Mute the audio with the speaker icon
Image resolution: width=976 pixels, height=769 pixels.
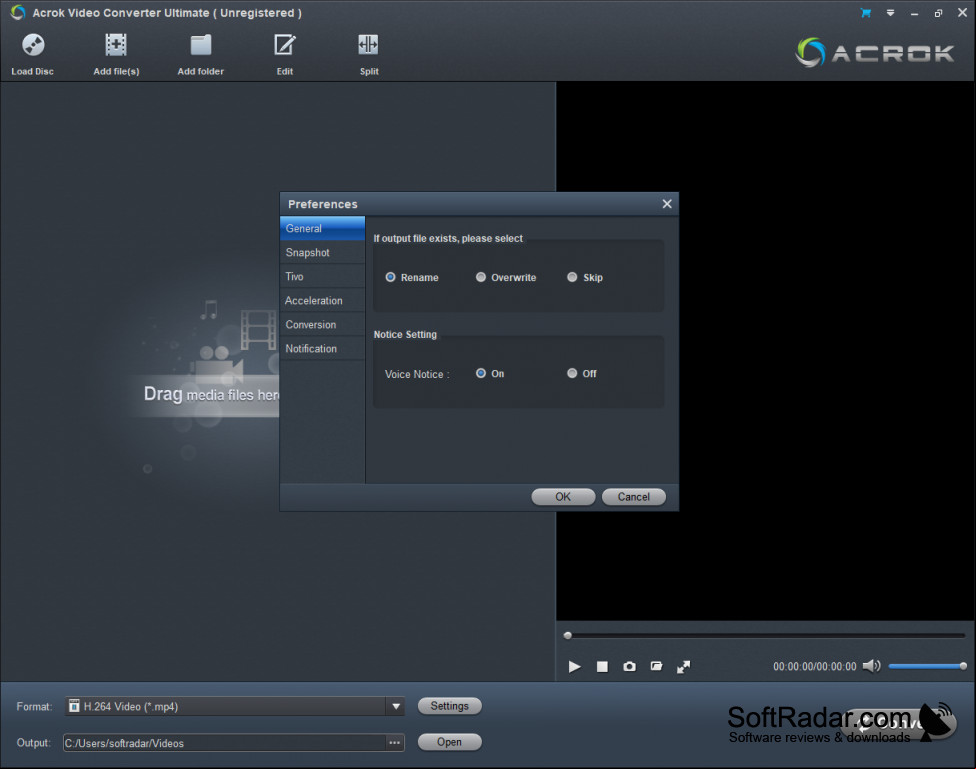coord(871,666)
